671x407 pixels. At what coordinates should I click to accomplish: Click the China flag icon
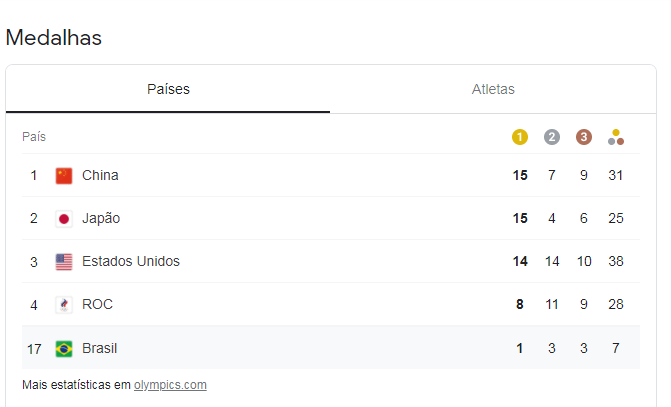[64, 176]
